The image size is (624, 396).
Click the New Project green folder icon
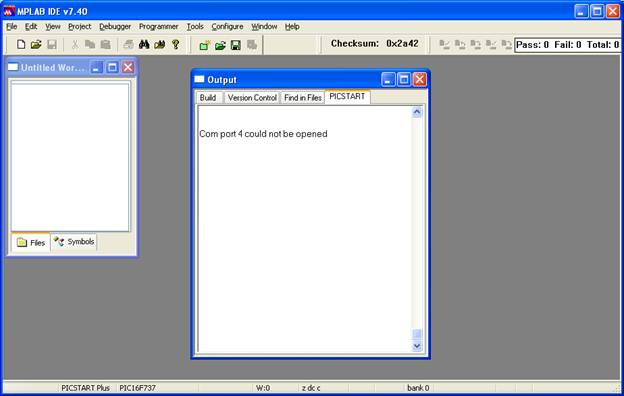click(205, 45)
